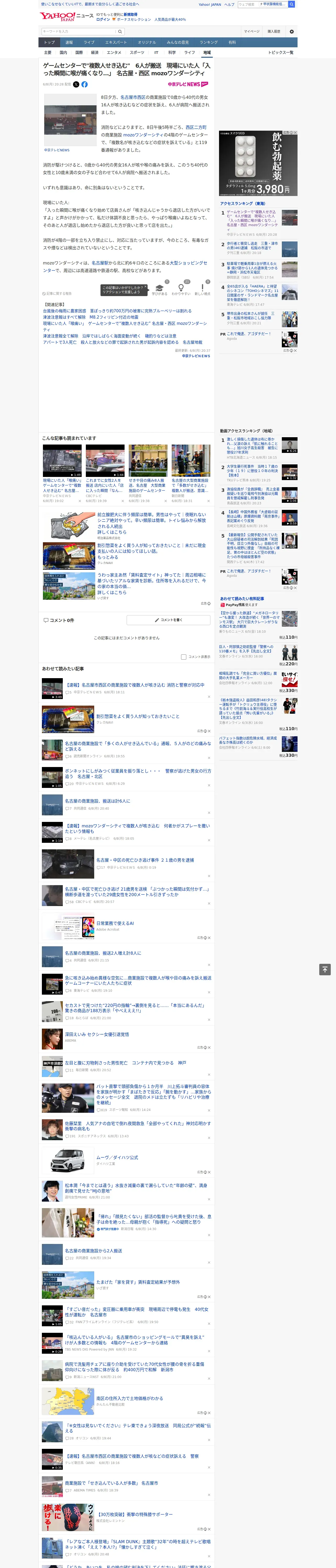Click 名古屋市西区 link in article body

(x=133, y=97)
